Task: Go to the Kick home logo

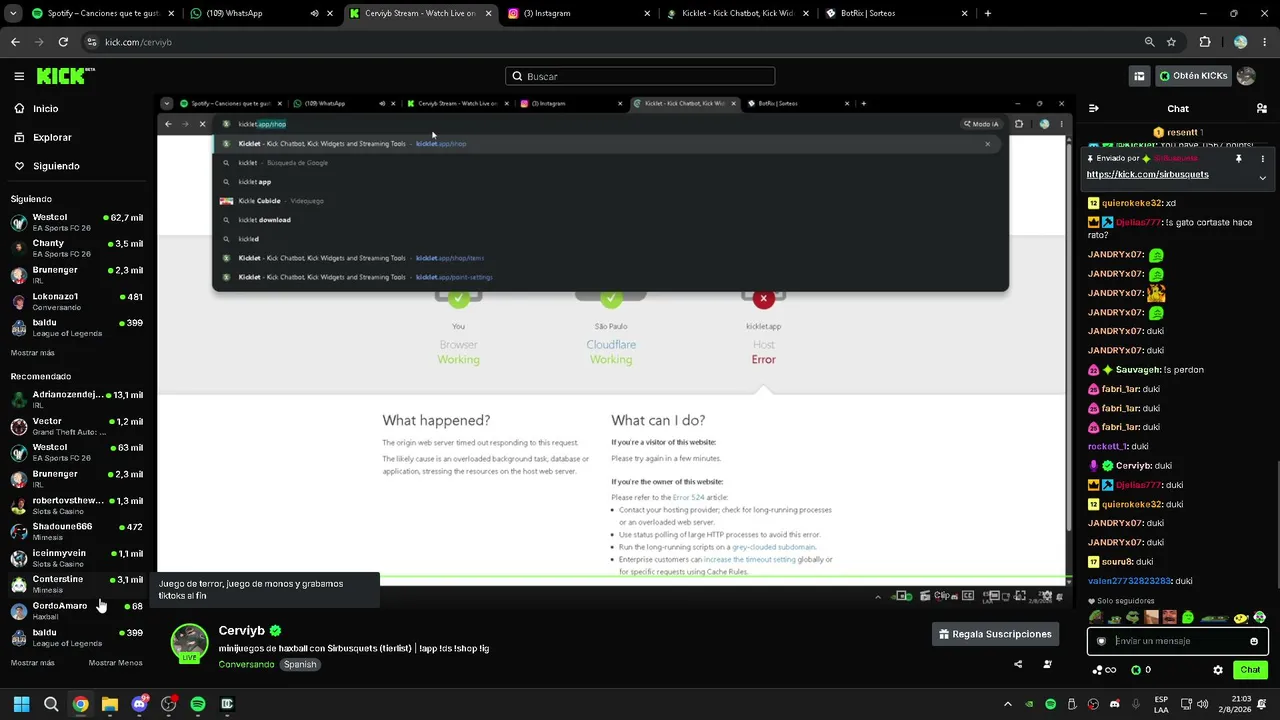Action: coord(66,76)
